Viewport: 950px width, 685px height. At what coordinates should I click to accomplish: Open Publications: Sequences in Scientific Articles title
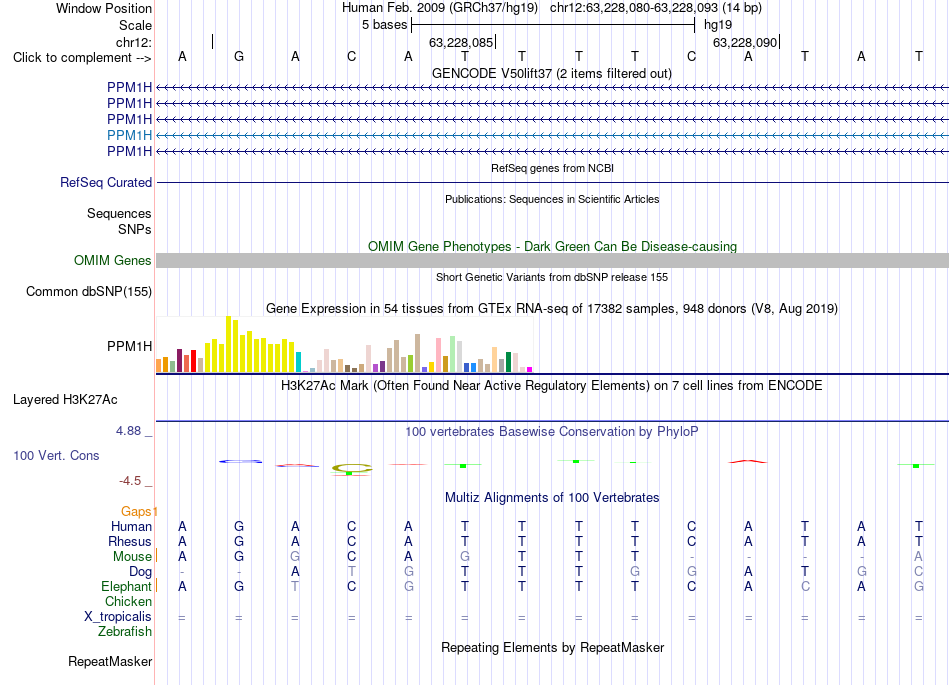552,199
